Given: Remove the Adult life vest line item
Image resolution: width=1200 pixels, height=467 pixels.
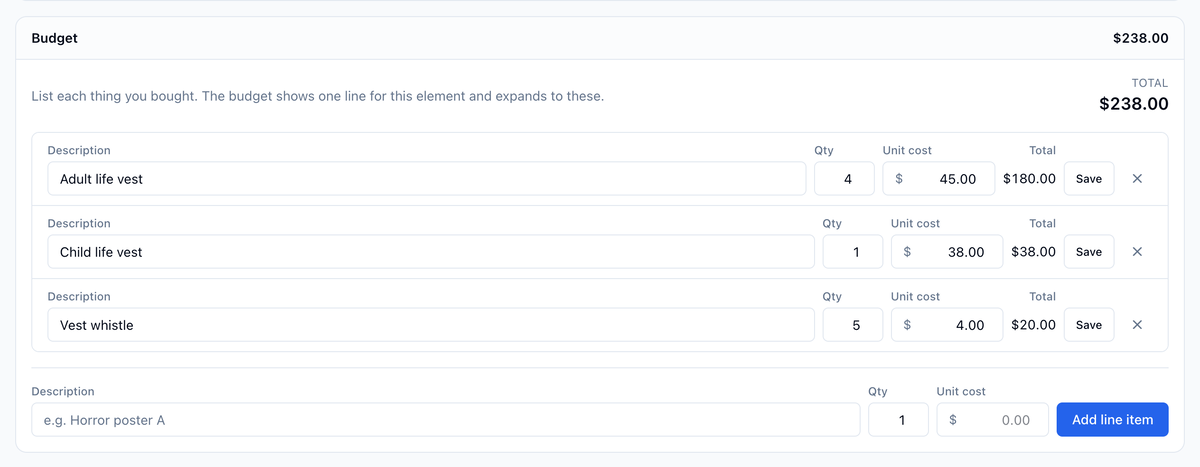Looking at the screenshot, I should pos(1137,179).
